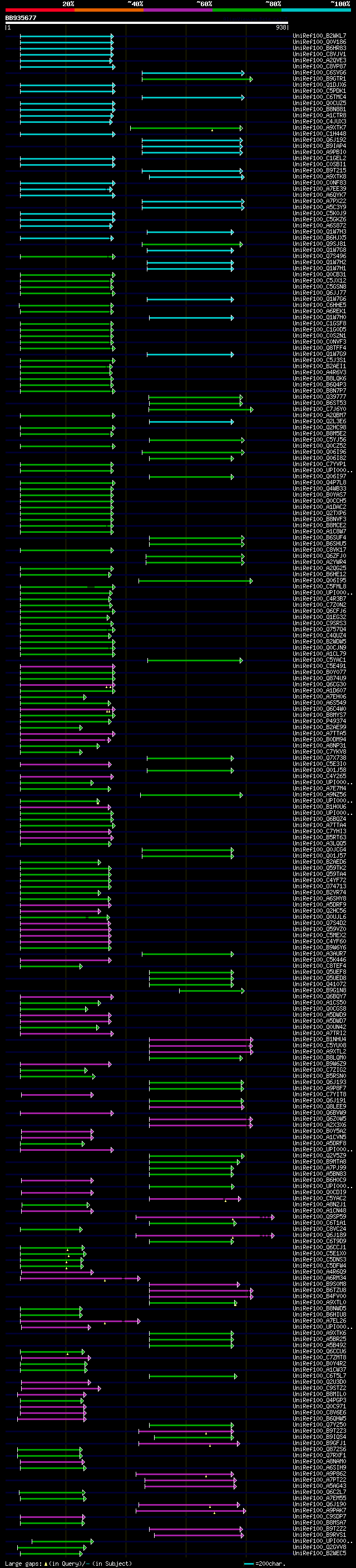Click the UniRef100_A6S872 hit name

(319, 226)
